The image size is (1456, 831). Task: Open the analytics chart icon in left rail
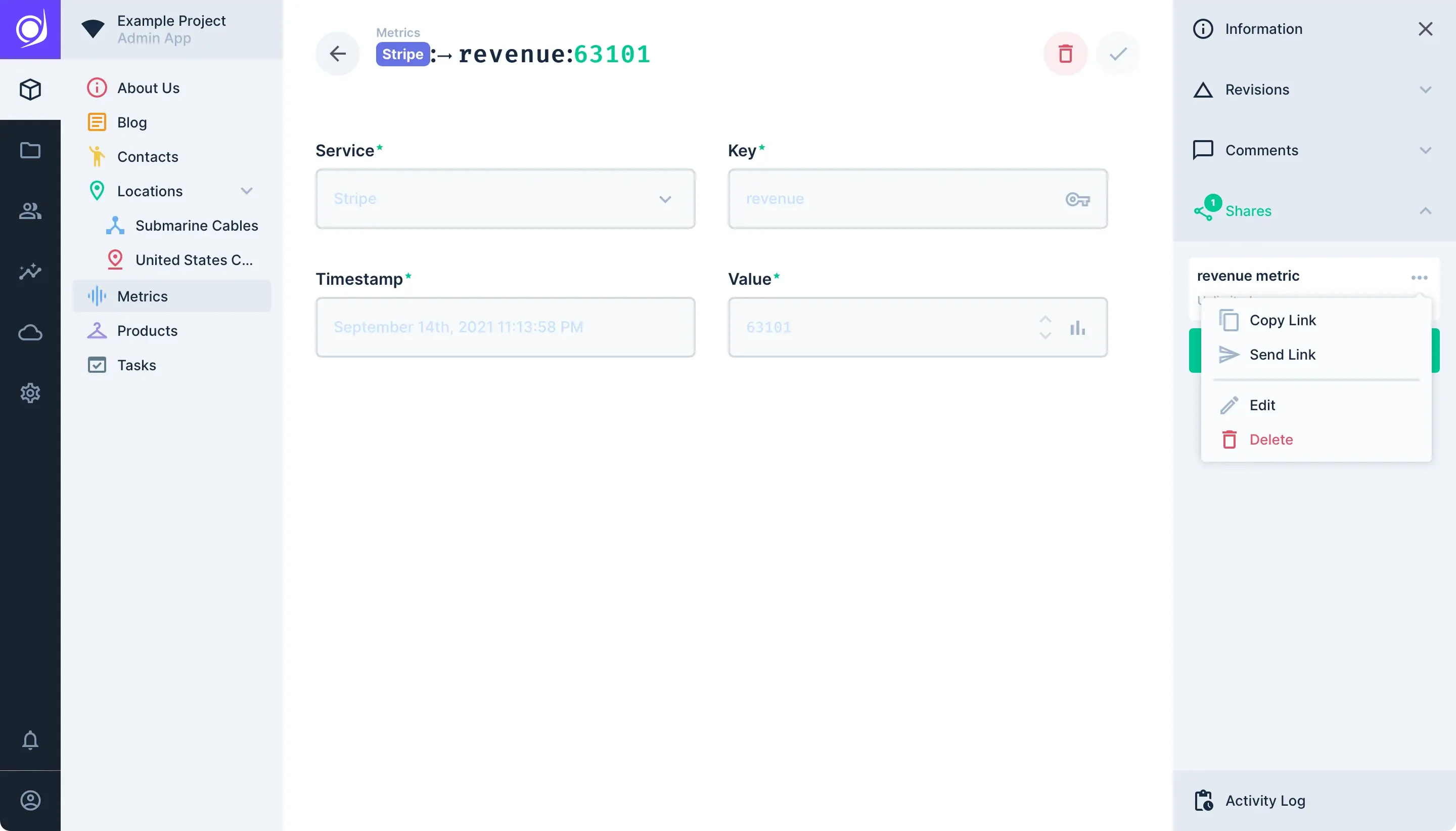[x=30, y=272]
